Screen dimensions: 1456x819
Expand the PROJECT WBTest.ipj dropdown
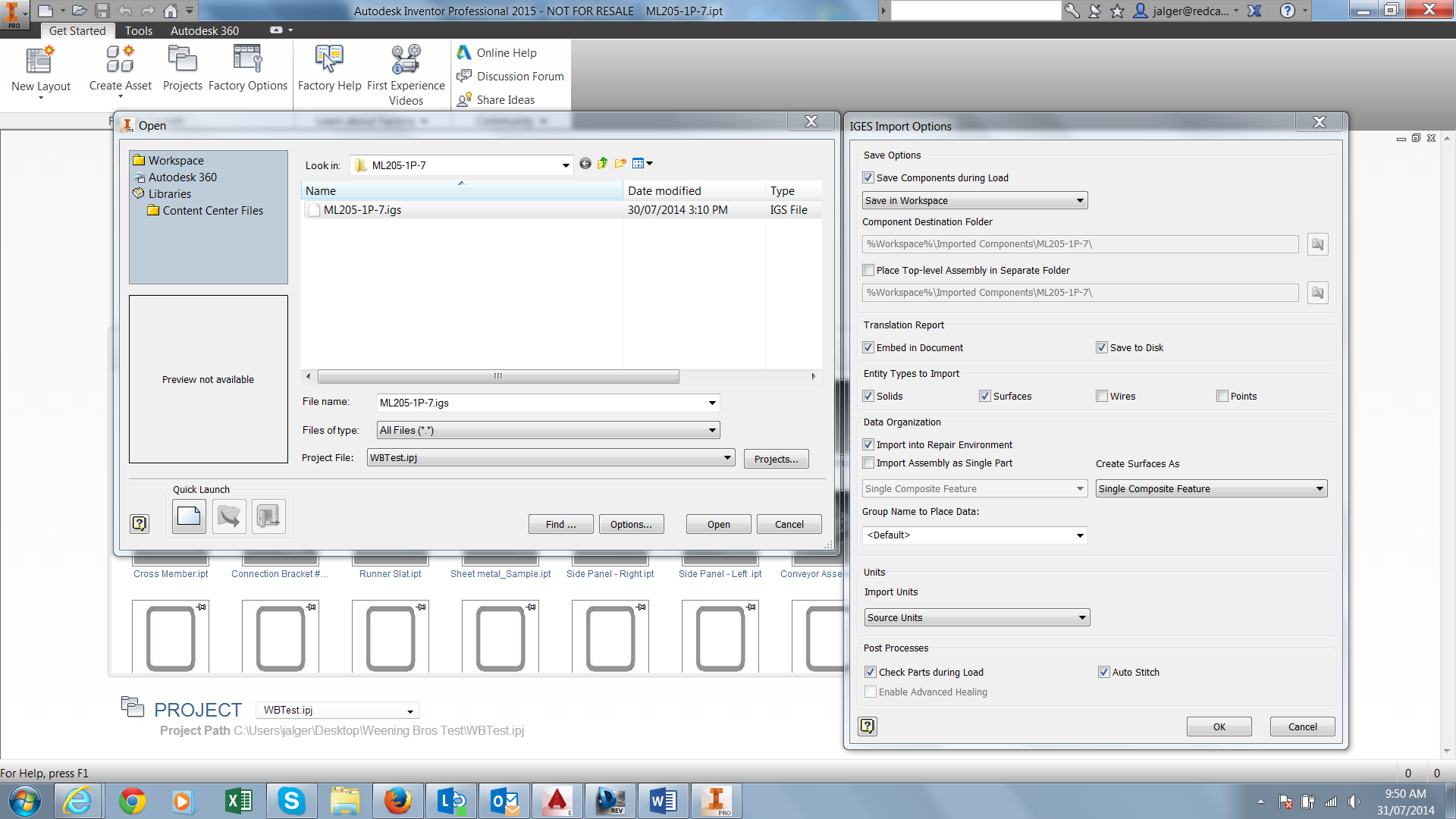tap(337, 711)
